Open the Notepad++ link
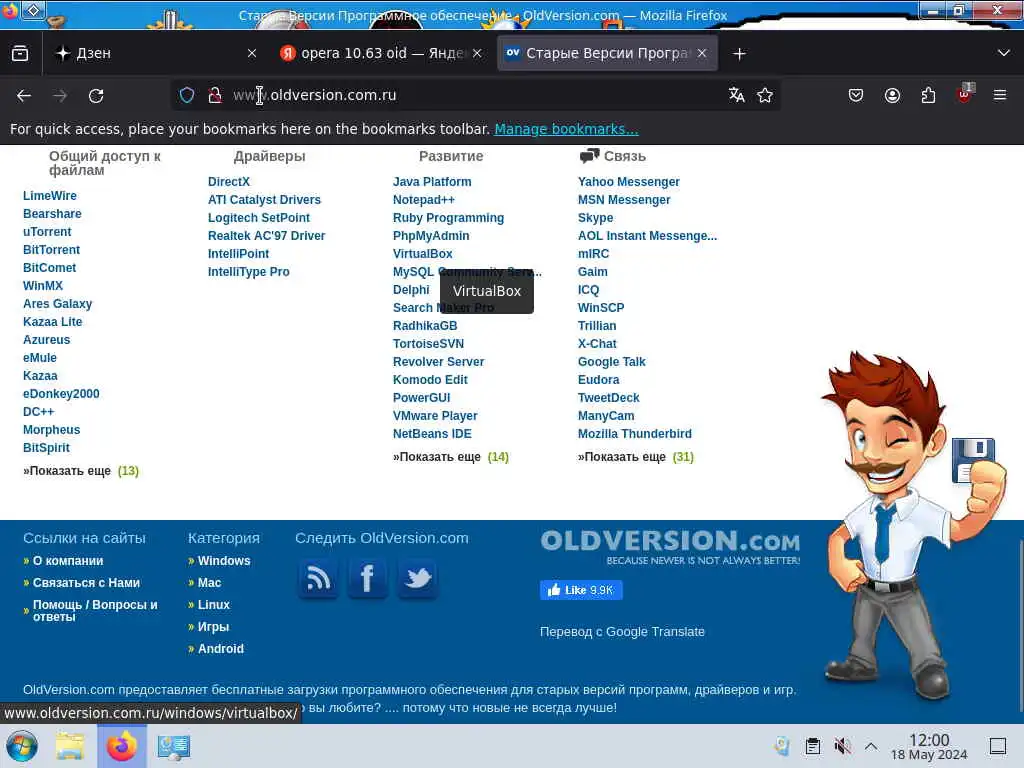The width and height of the screenshot is (1024, 768). tap(424, 200)
